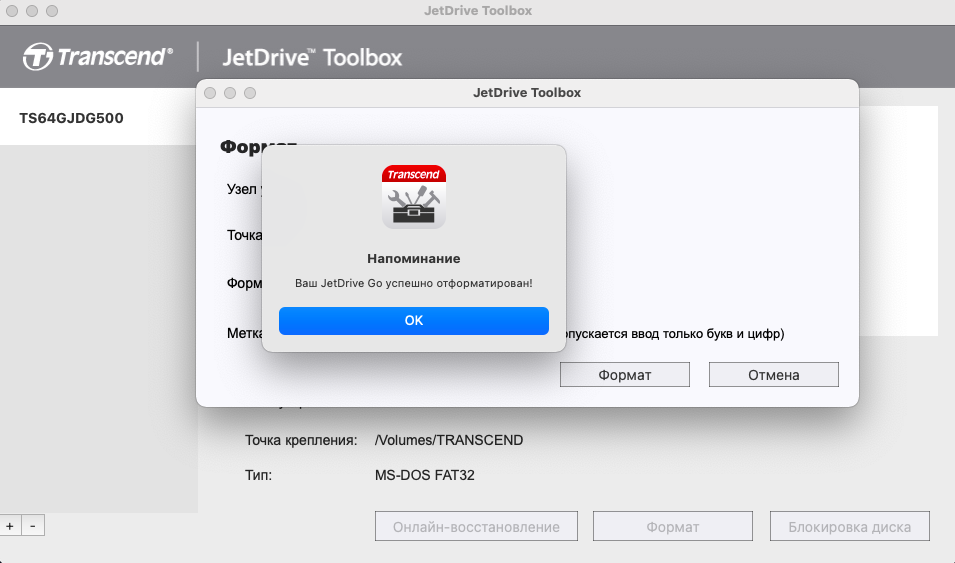Zoom the inner format dialog window
Image resolution: width=955 pixels, height=563 pixels.
click(250, 93)
